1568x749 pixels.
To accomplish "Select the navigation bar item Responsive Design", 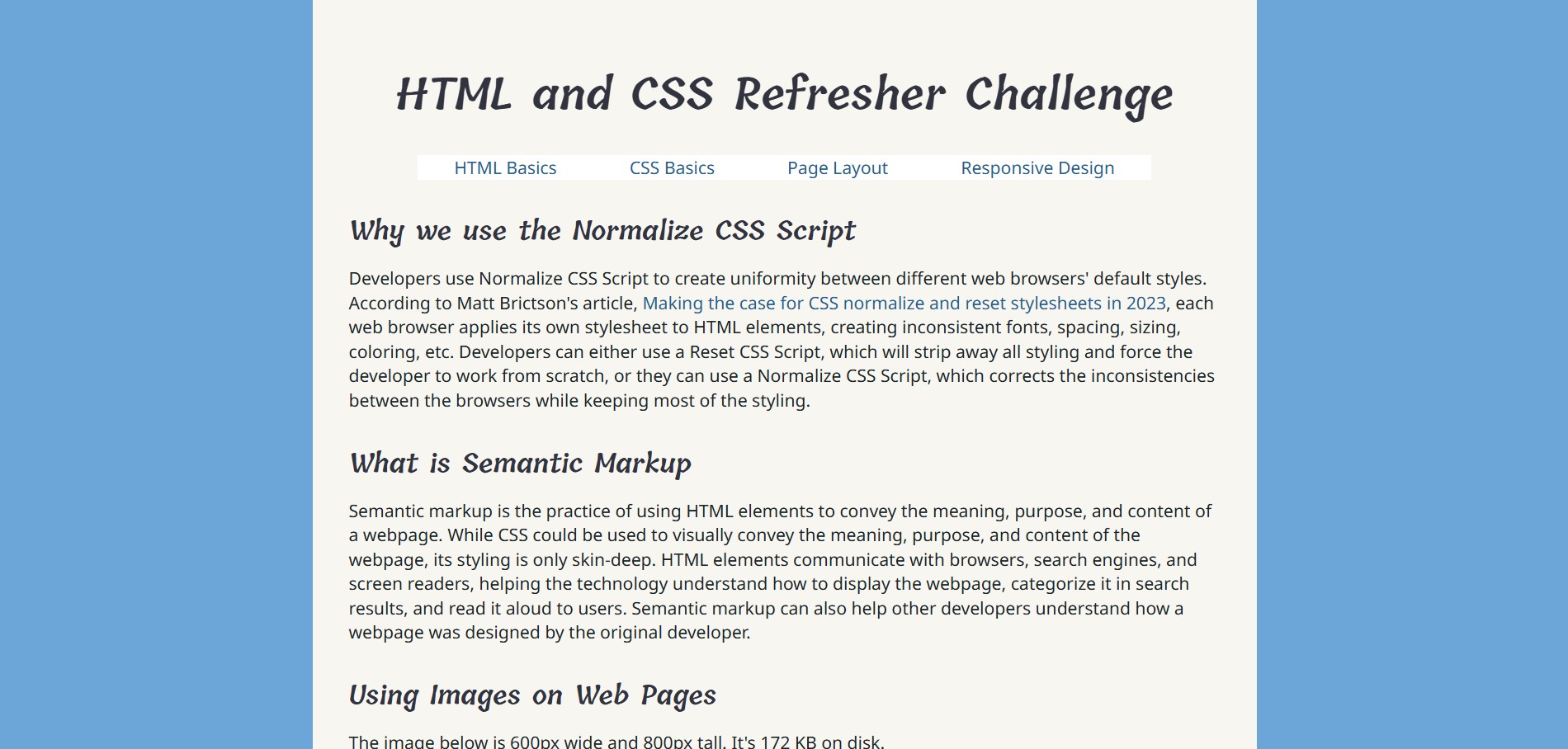I will (x=1037, y=167).
